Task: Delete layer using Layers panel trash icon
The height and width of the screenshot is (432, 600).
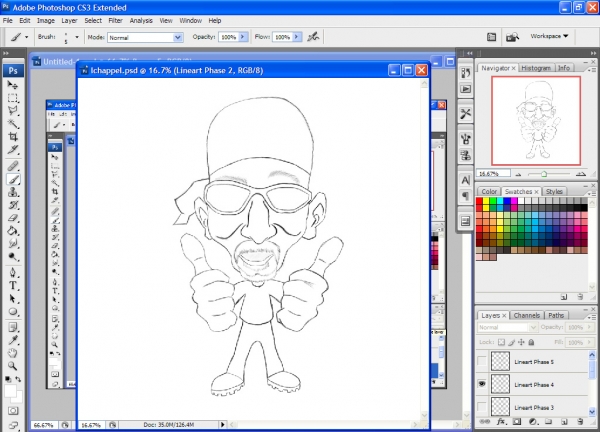Action: pos(580,422)
